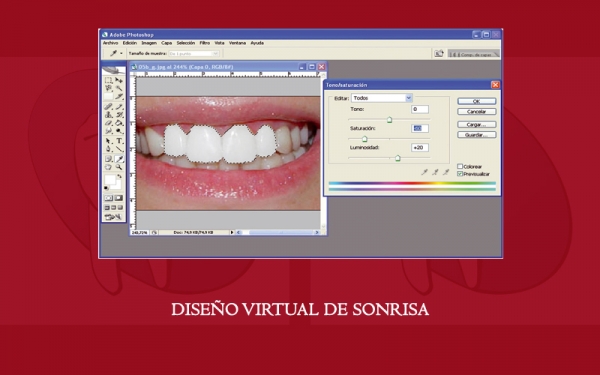
Task: Open the Editar dropdown showing Todos
Action: coord(382,98)
